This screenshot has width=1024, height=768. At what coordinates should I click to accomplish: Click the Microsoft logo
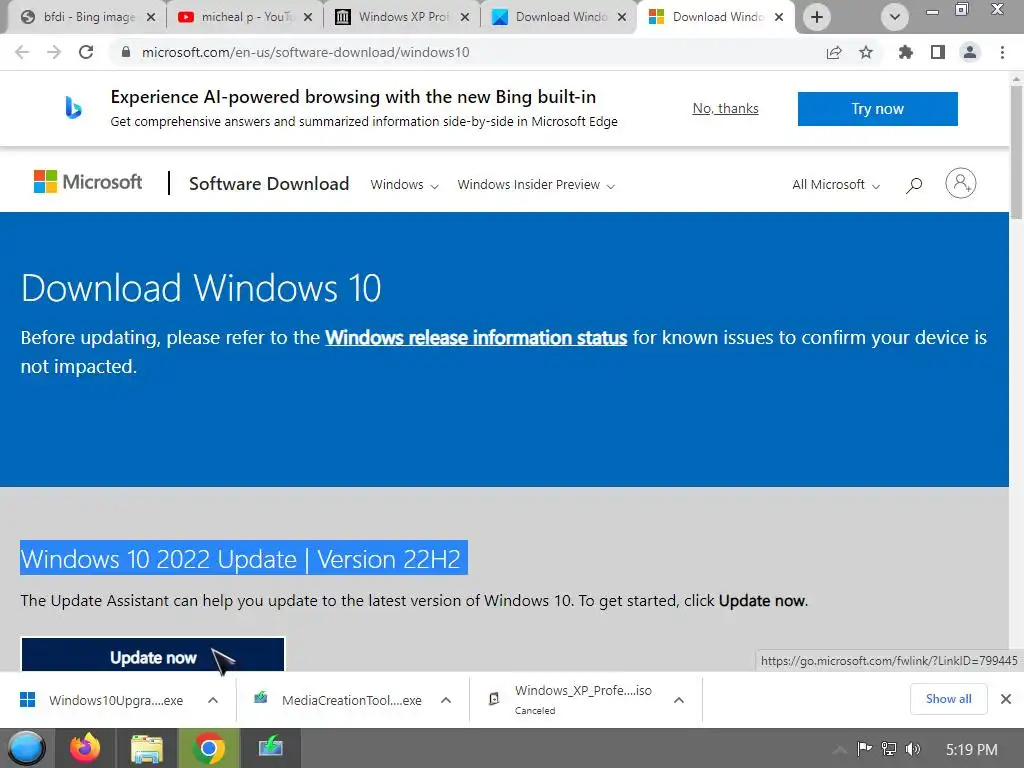pyautogui.click(x=88, y=182)
